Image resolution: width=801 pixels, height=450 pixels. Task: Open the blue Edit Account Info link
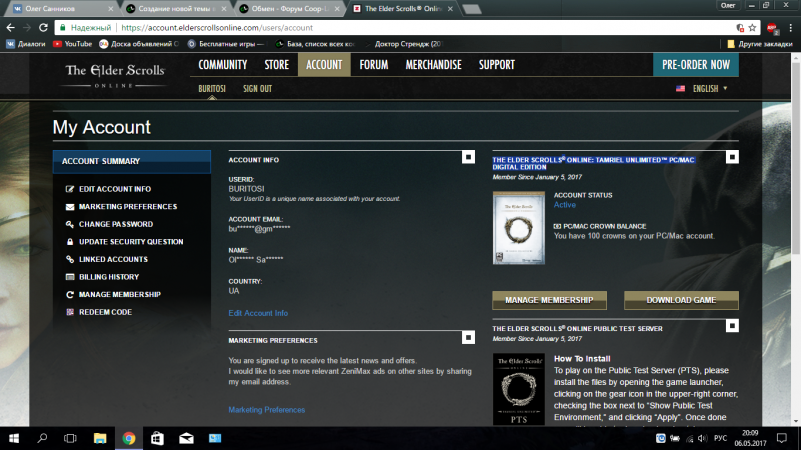[x=258, y=313]
